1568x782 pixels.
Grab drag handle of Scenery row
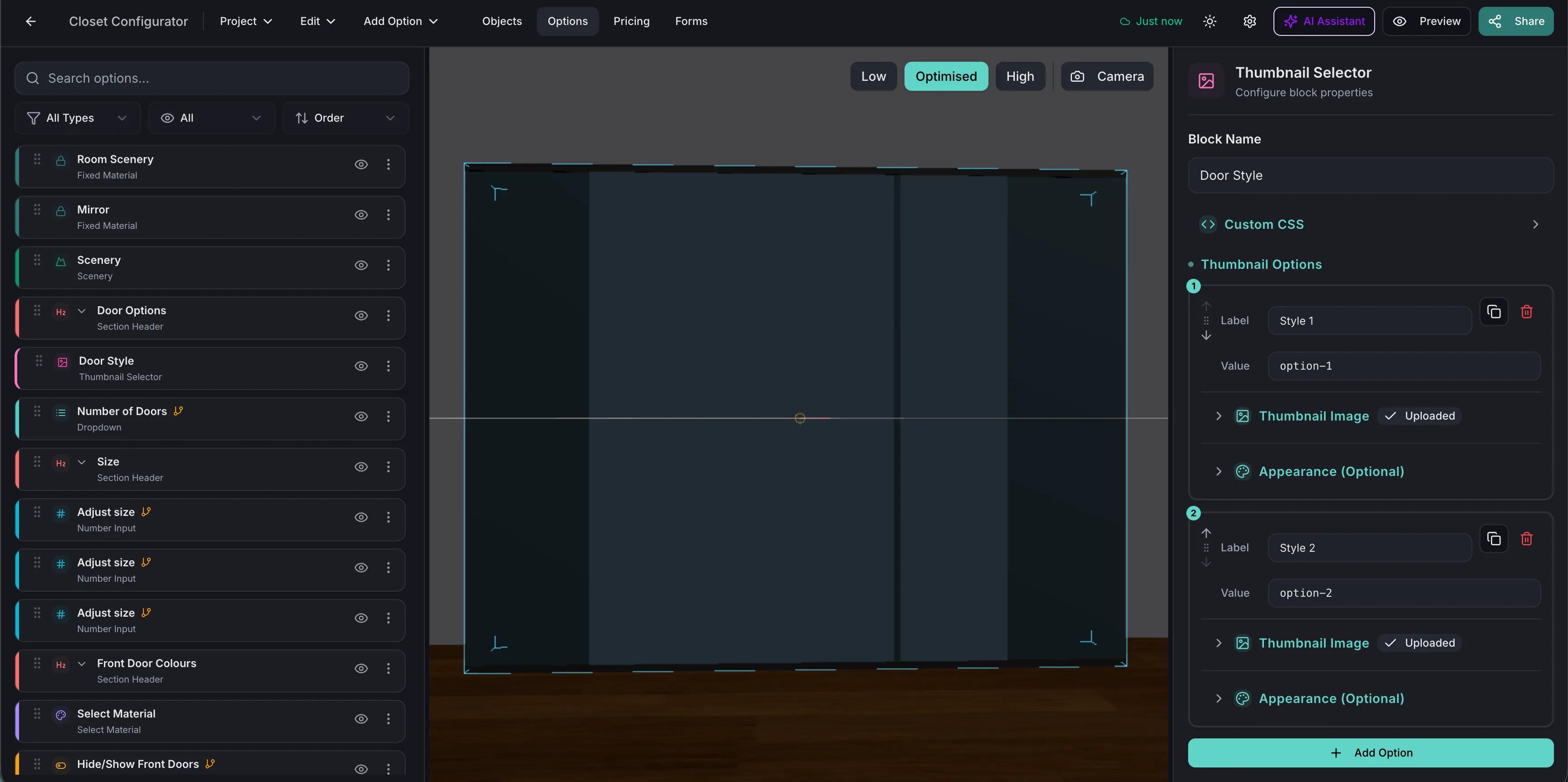(x=37, y=260)
